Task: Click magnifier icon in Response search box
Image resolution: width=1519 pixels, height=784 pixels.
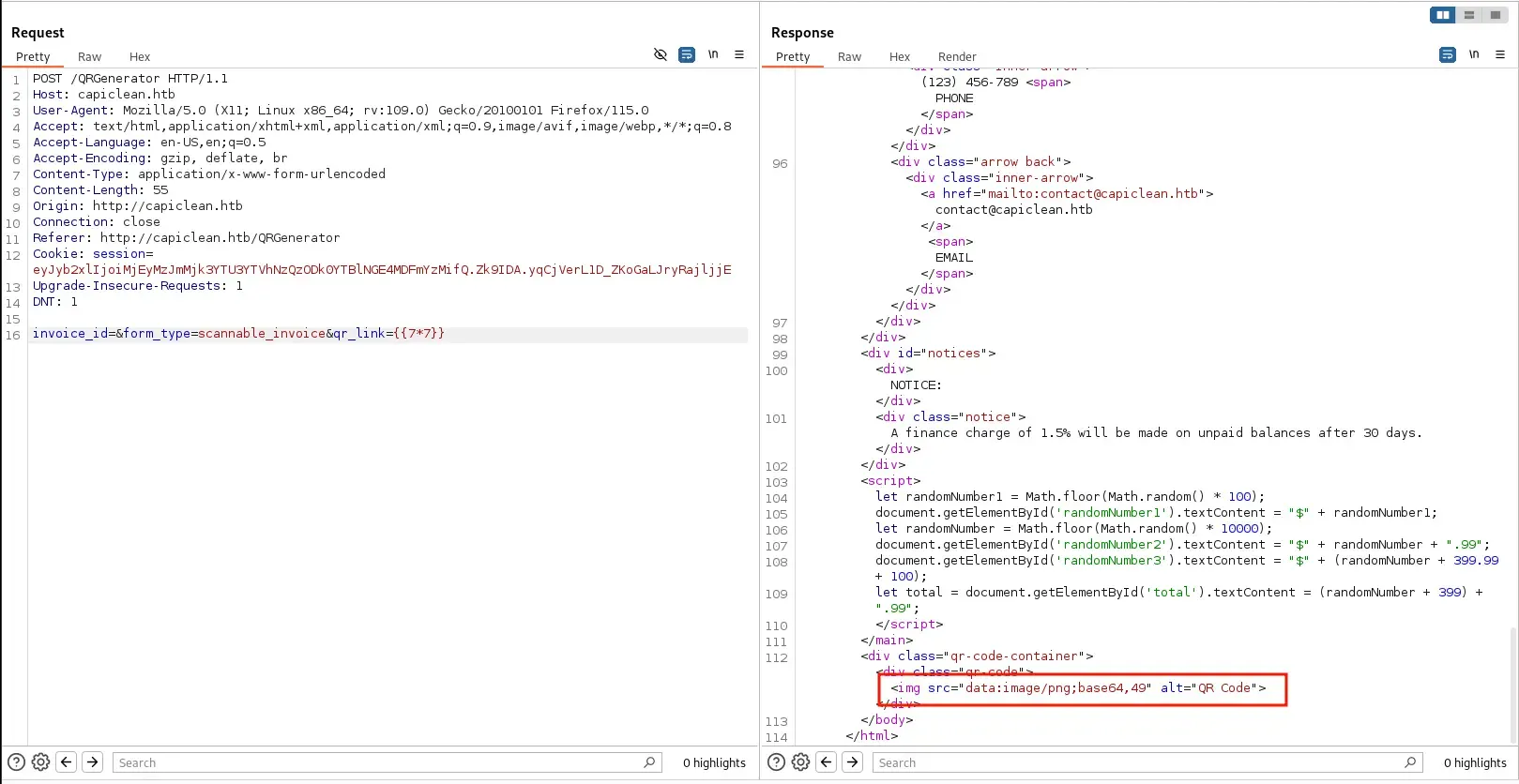Action: [1410, 762]
